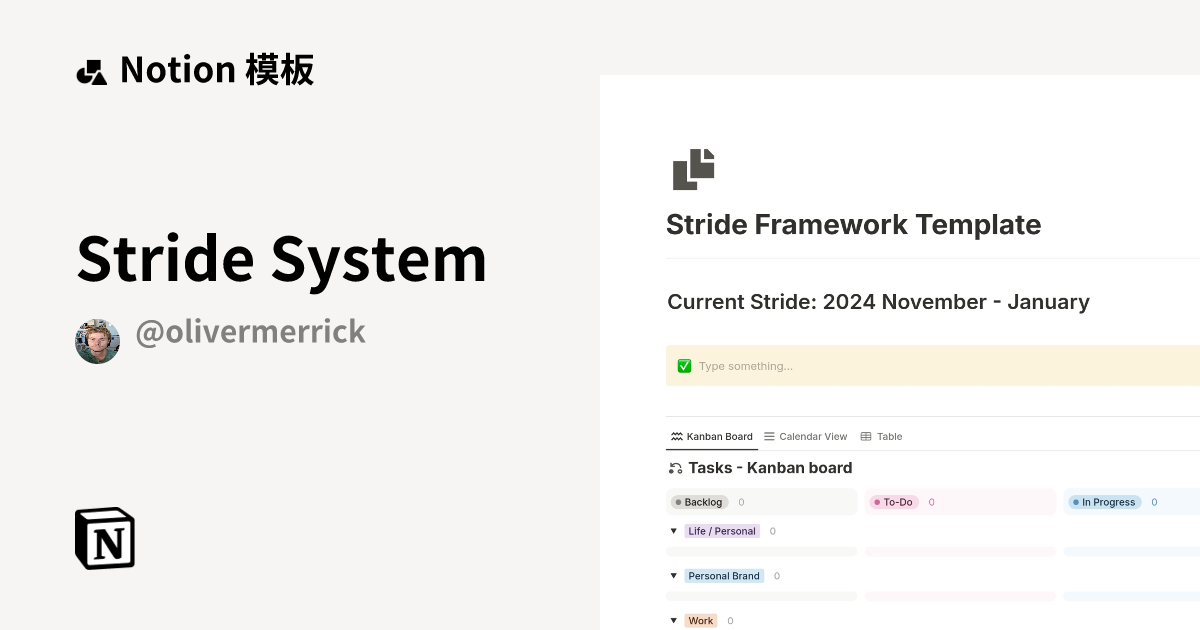Collapse the Personal Brand group
This screenshot has height=630, width=1200.
click(674, 576)
